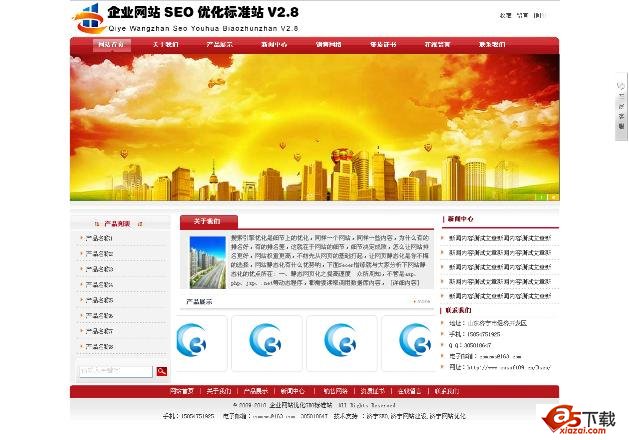Open the city road photo in 关于我们

click(x=207, y=262)
